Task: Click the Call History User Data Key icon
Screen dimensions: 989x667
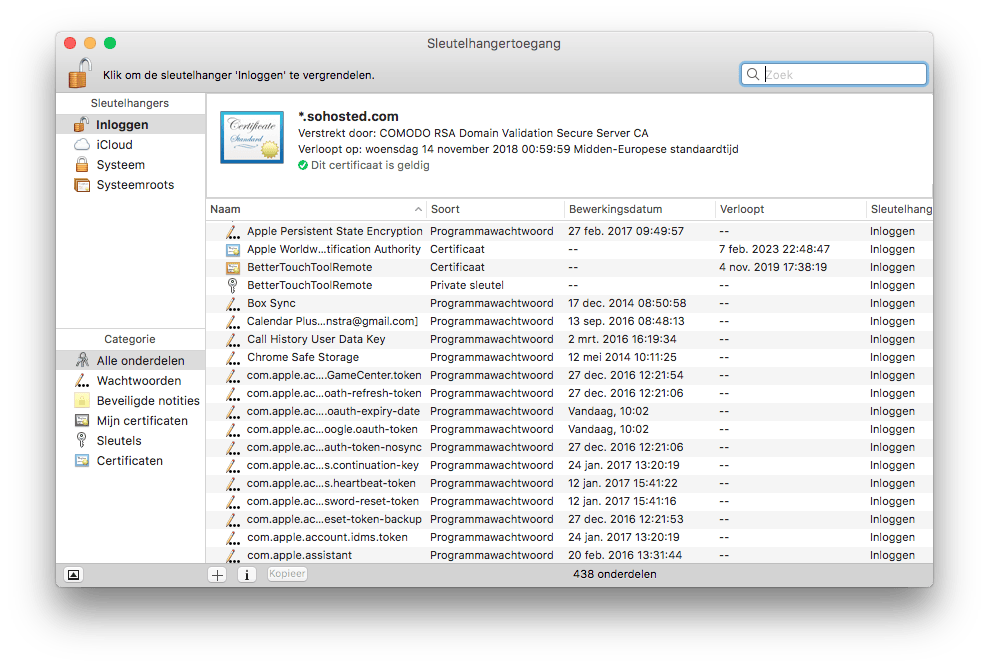Action: click(233, 339)
